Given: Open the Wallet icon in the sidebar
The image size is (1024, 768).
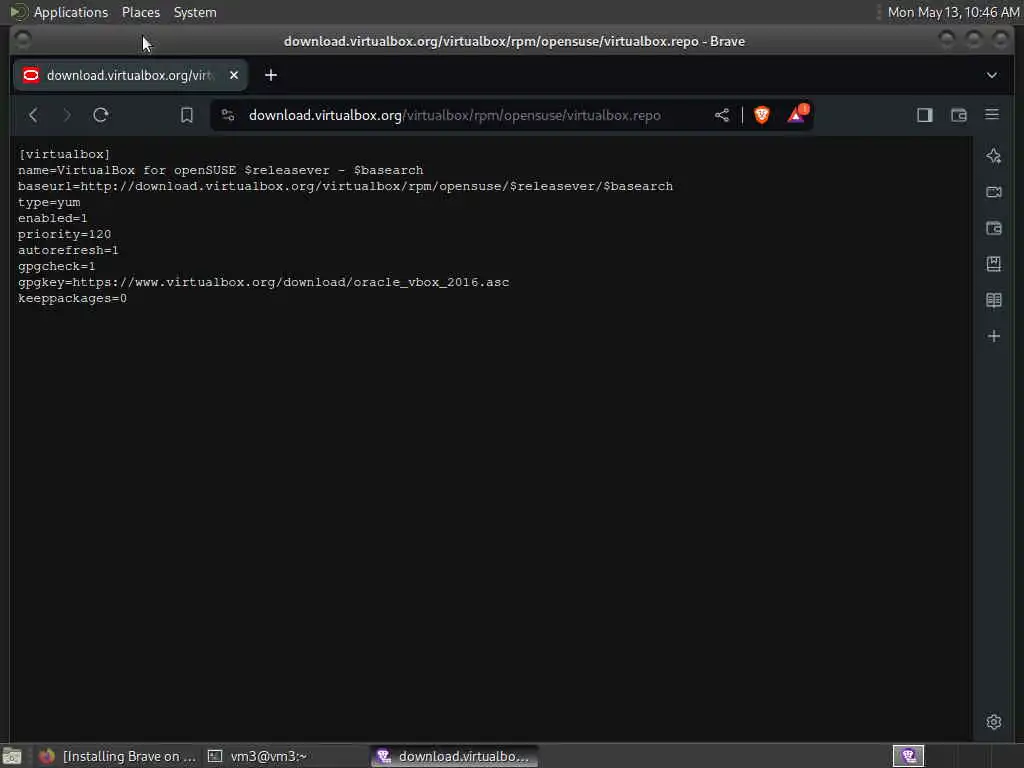Looking at the screenshot, I should coord(994,228).
